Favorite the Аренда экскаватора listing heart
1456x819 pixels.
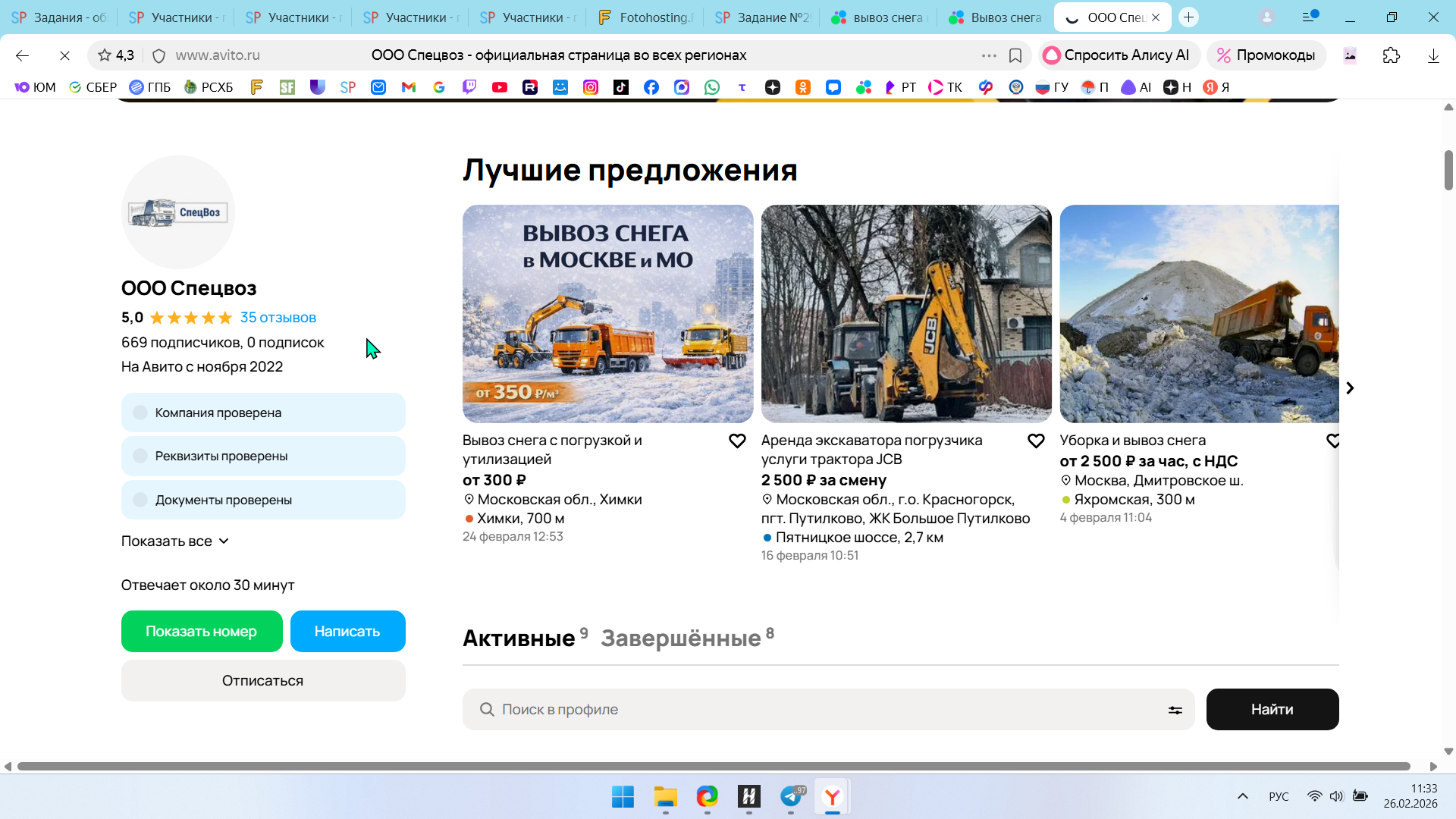[1036, 441]
